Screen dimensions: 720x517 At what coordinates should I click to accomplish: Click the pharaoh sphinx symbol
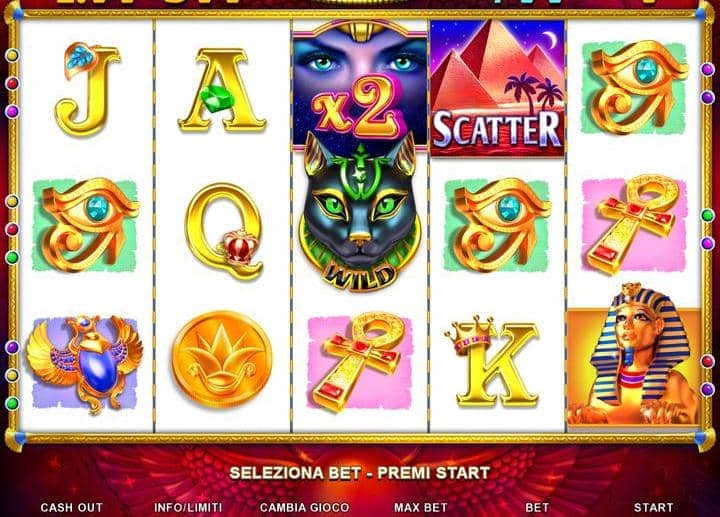634,354
